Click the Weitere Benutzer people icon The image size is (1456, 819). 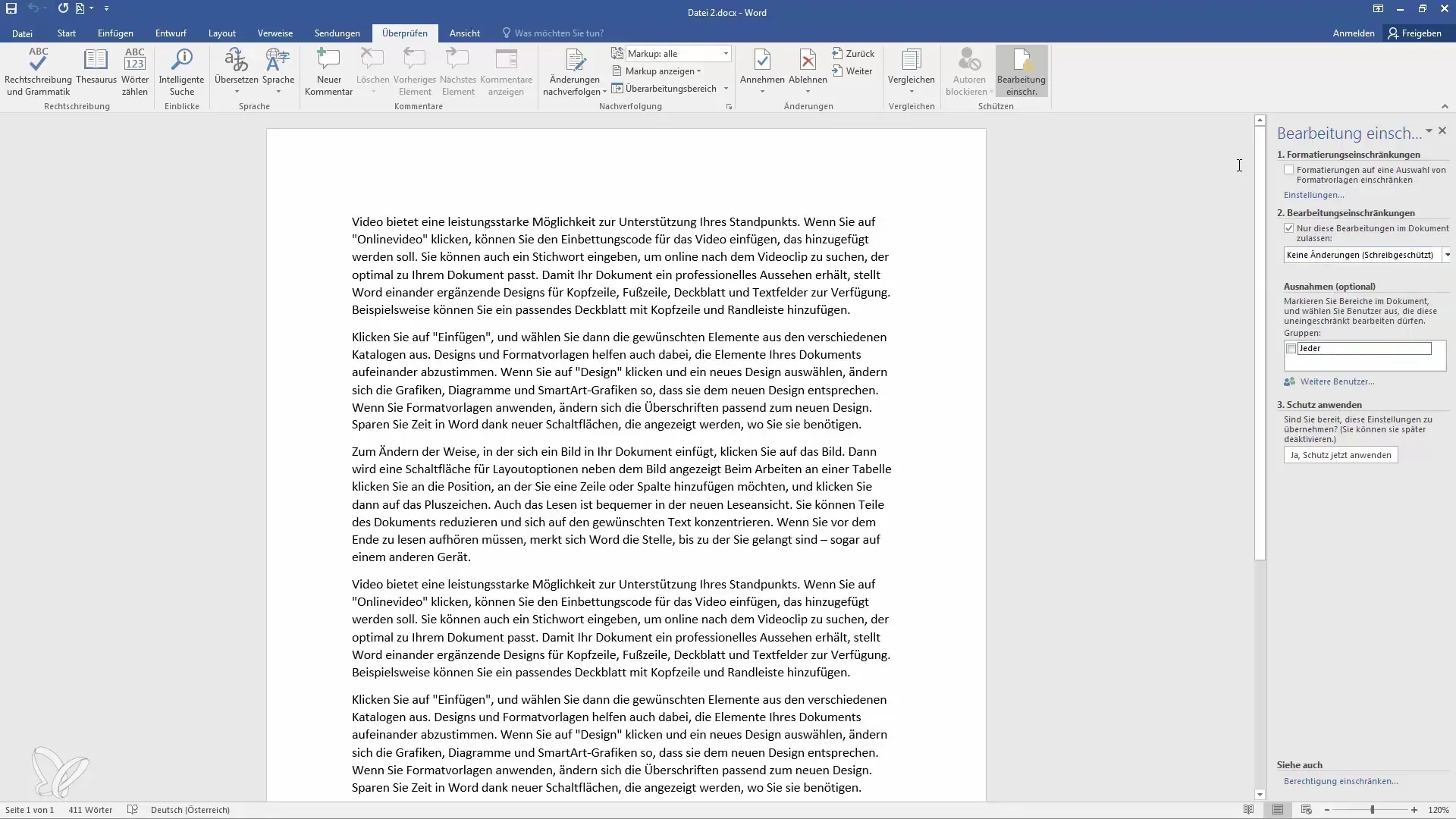point(1289,381)
